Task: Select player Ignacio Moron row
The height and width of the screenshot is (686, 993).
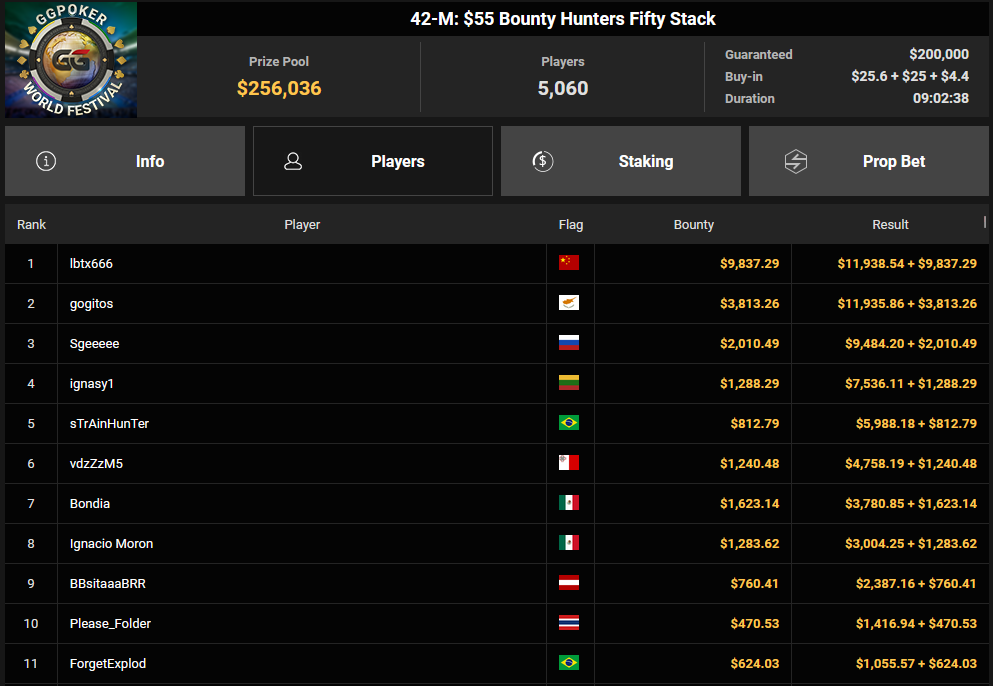Action: pyautogui.click(x=111, y=544)
